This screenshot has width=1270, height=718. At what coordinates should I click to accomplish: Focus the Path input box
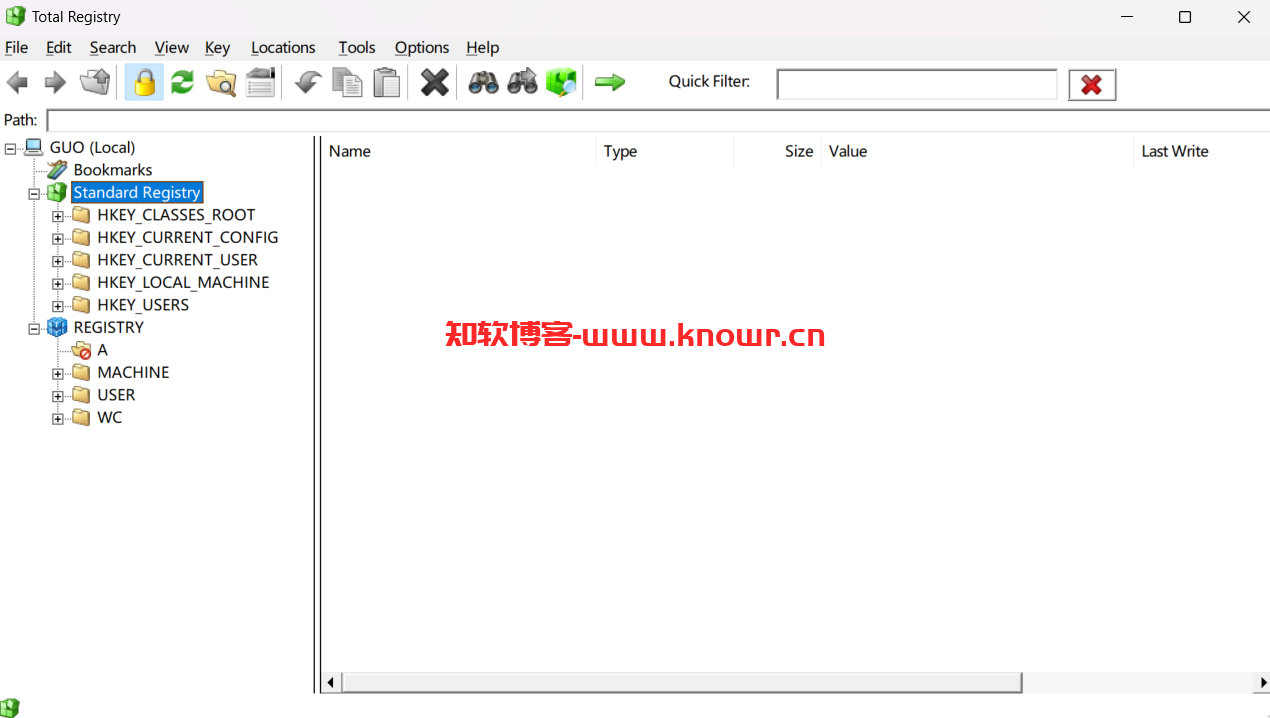click(x=658, y=120)
